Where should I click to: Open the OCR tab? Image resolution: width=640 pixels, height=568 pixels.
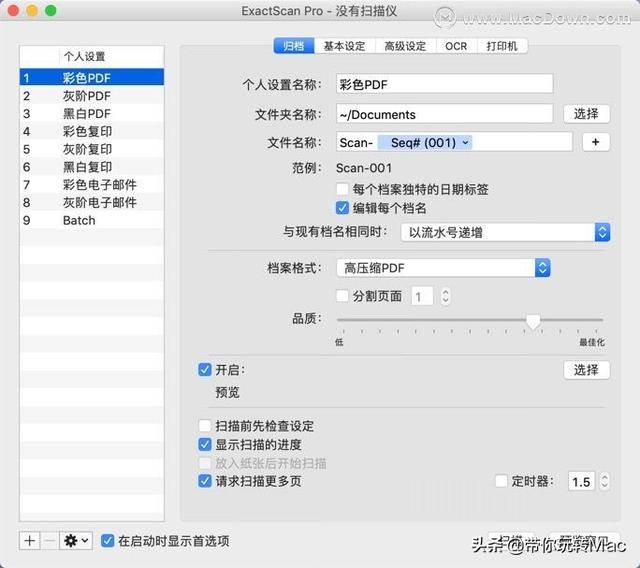pyautogui.click(x=456, y=46)
